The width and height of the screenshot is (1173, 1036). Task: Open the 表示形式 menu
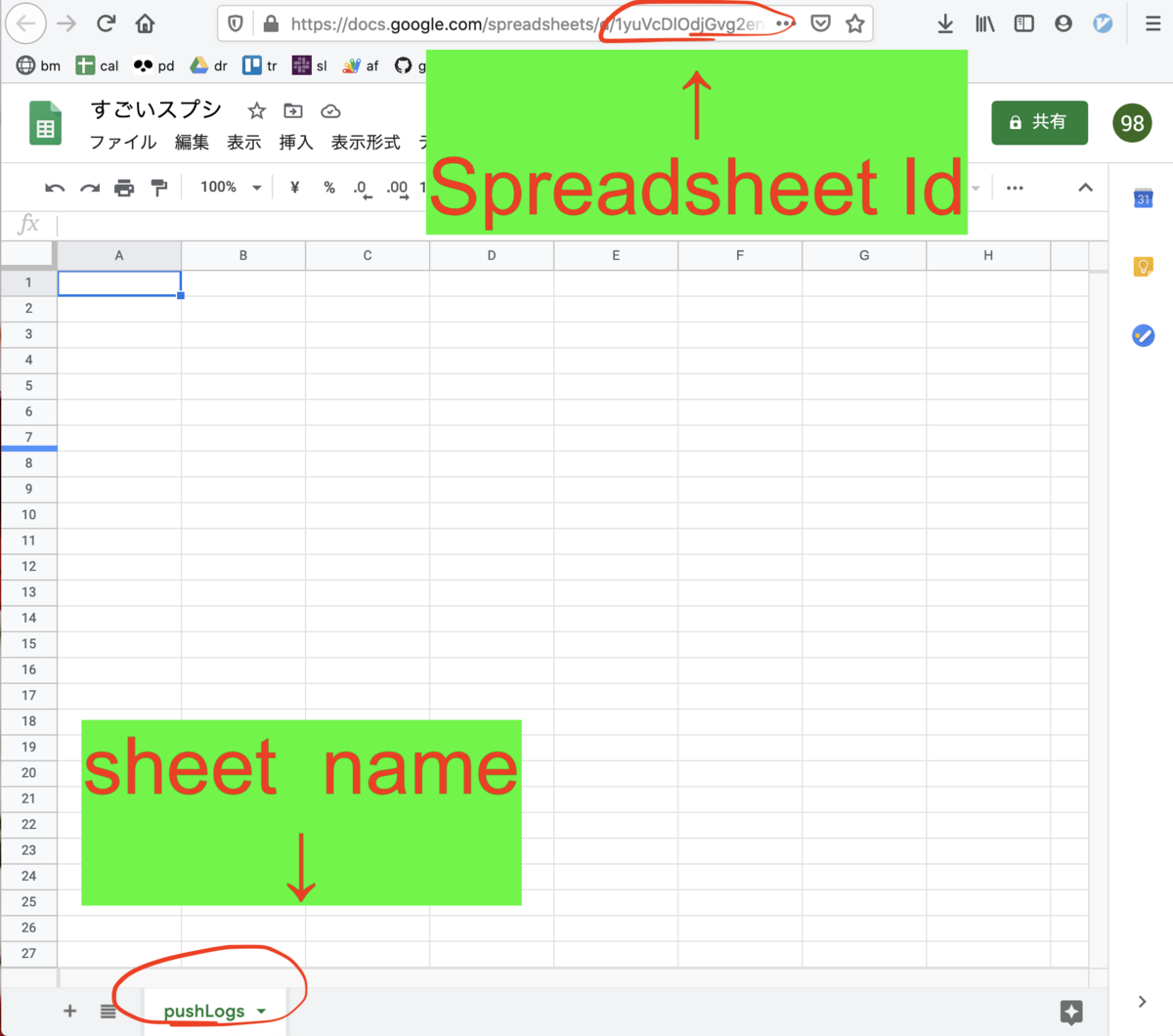pyautogui.click(x=365, y=142)
